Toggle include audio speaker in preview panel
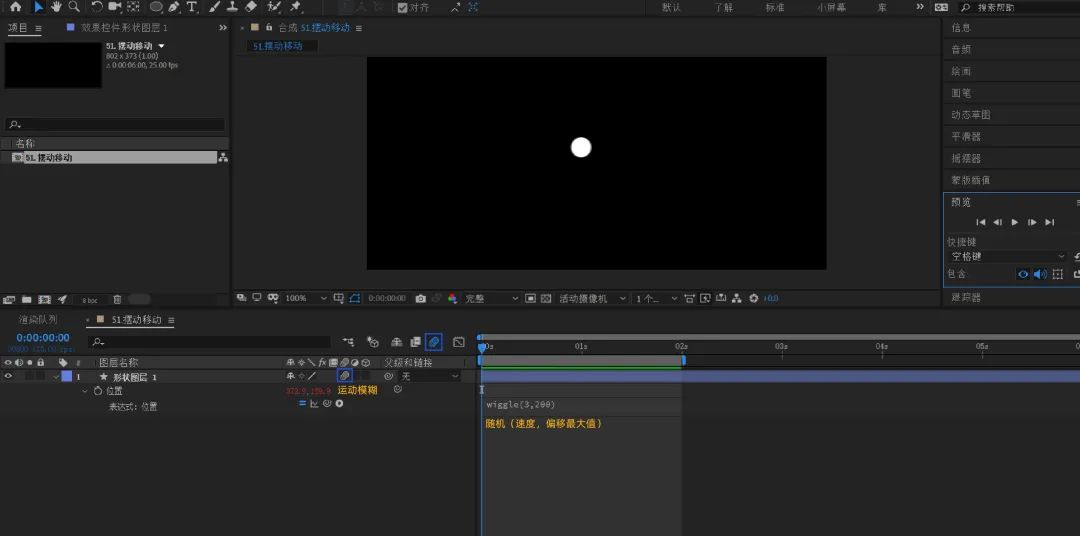The image size is (1080, 536). pyautogui.click(x=1040, y=274)
